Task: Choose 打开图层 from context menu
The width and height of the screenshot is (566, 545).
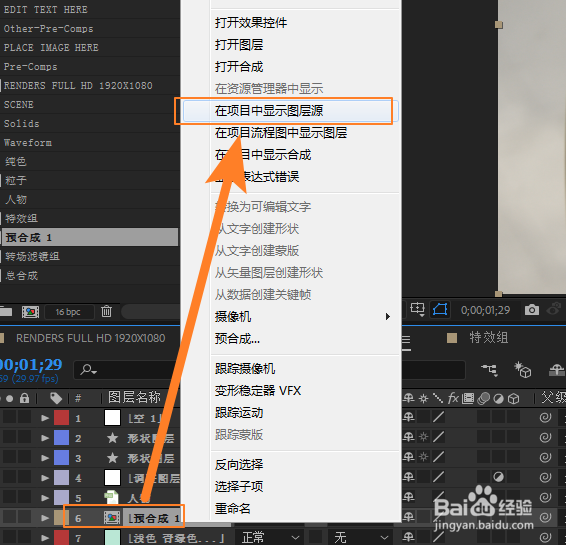Action: coord(239,45)
